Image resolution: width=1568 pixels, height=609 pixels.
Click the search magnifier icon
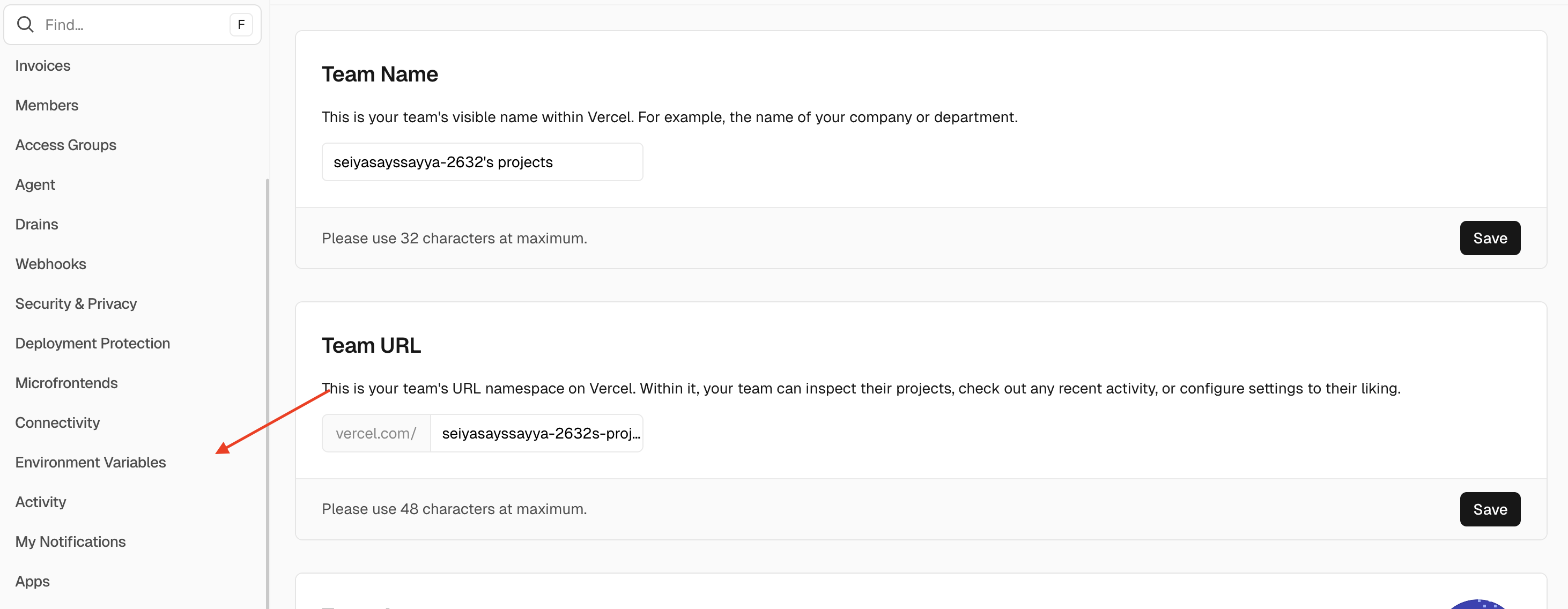pos(25,24)
